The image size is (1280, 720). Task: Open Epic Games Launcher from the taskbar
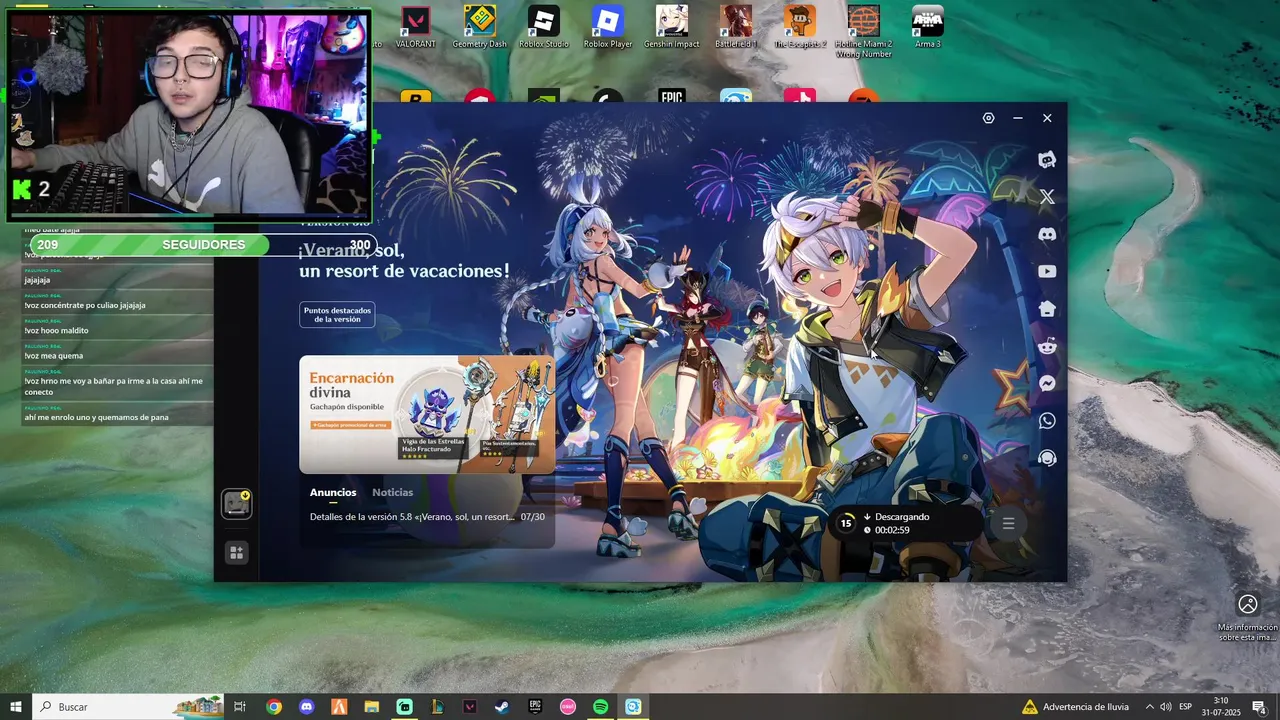[x=535, y=707]
